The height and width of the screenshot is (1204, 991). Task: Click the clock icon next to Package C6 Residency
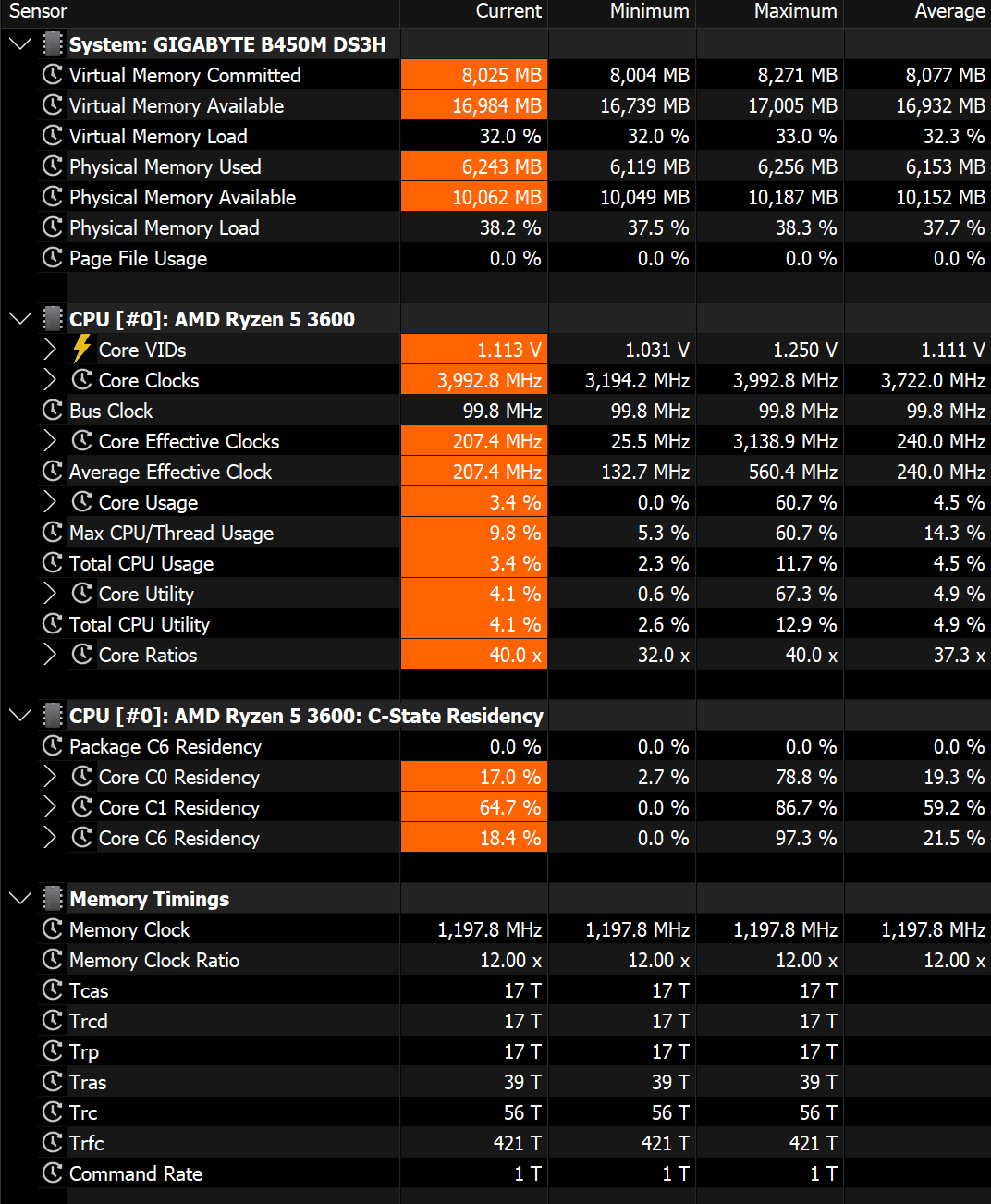pos(53,746)
